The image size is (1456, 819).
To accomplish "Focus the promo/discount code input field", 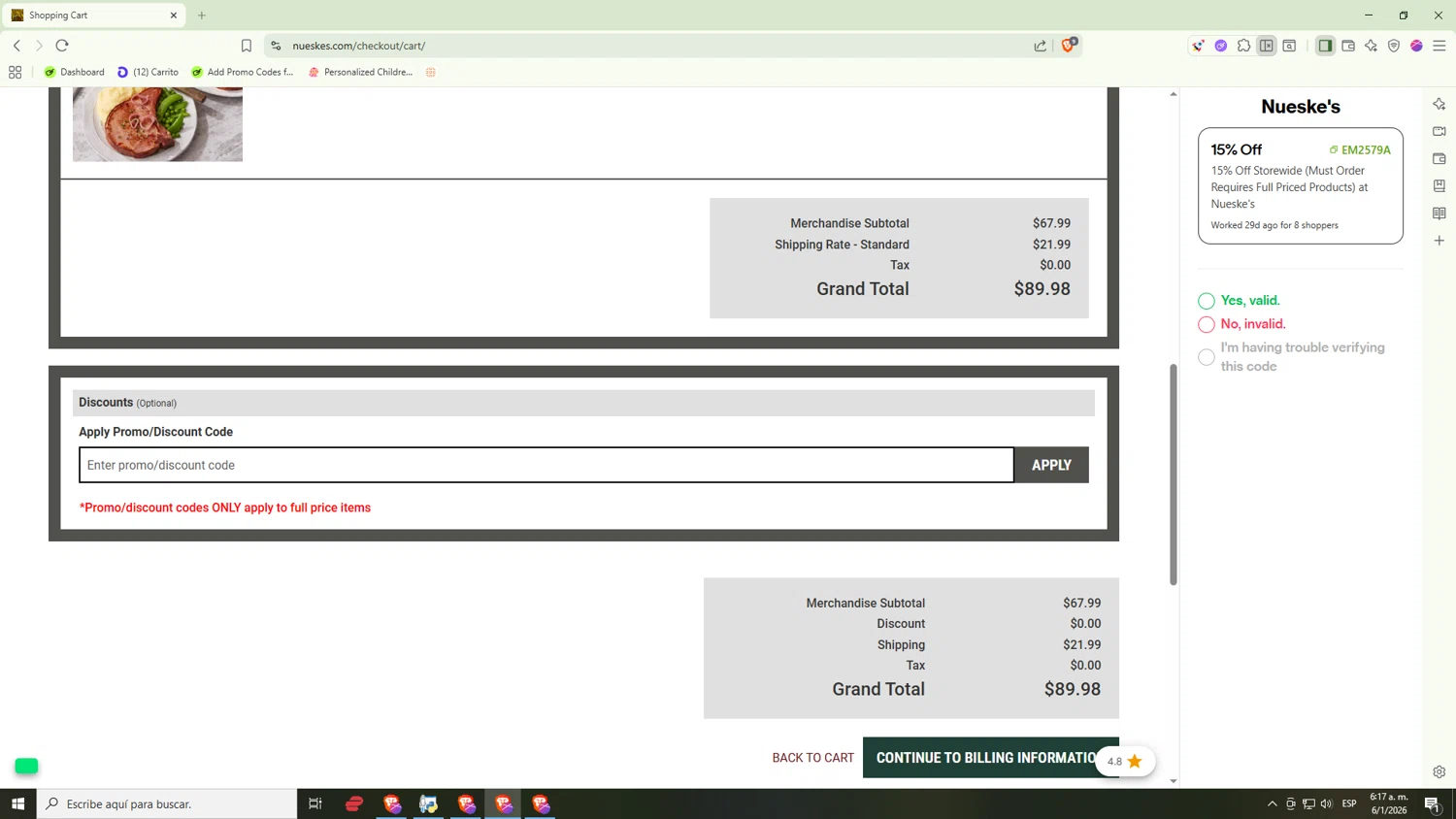I will click(546, 465).
